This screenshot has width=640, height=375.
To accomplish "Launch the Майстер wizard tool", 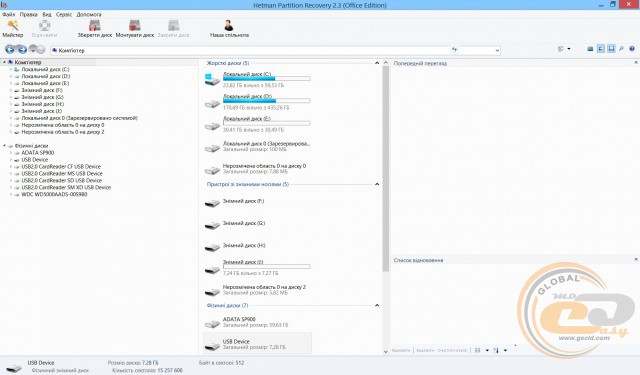I will tap(13, 29).
